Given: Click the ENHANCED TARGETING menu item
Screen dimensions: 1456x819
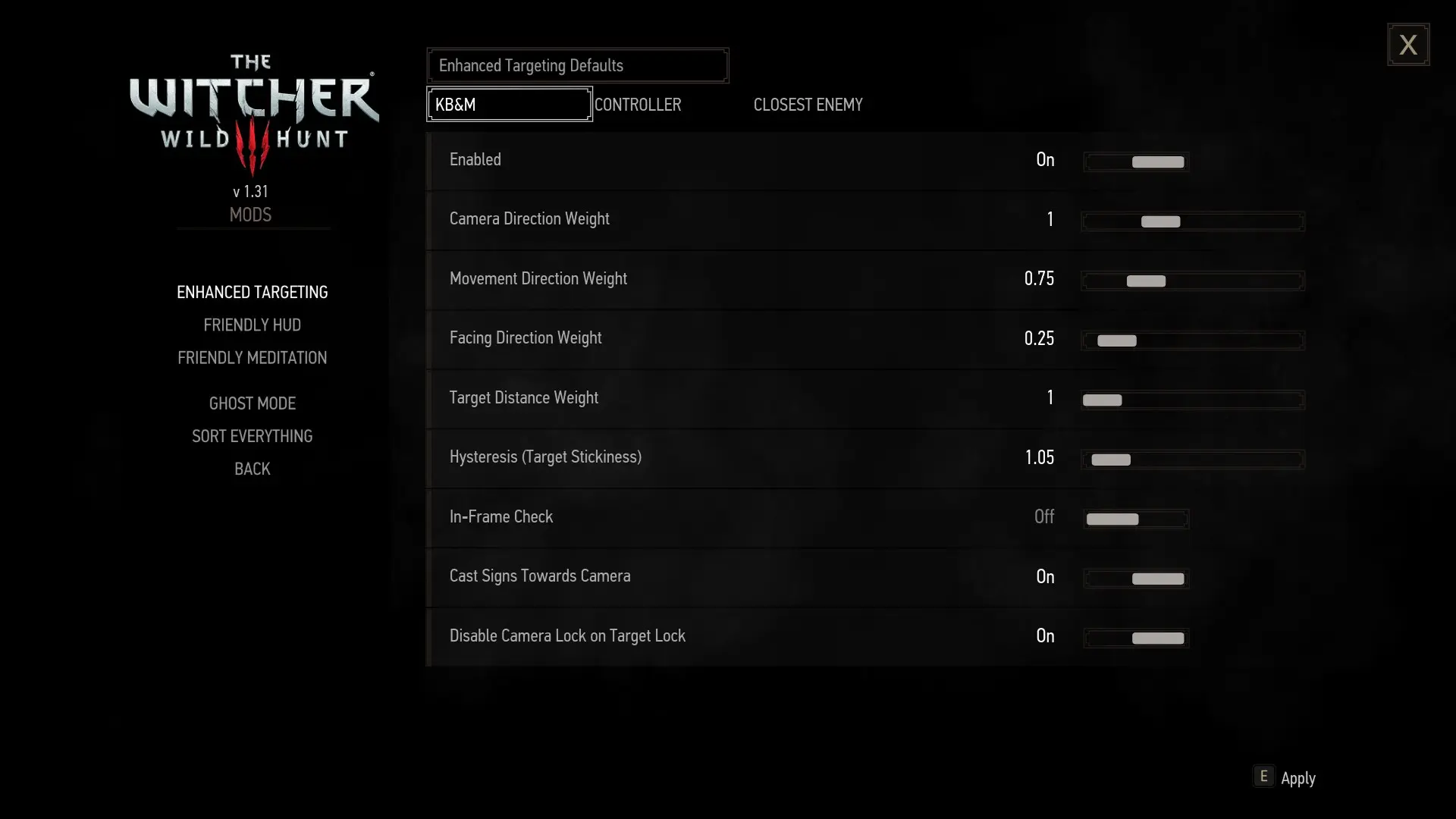Looking at the screenshot, I should (252, 291).
